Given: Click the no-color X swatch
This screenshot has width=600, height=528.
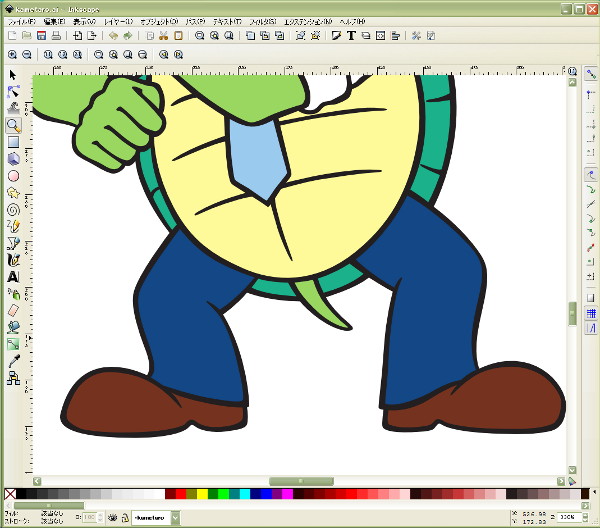Looking at the screenshot, I should click(x=10, y=494).
